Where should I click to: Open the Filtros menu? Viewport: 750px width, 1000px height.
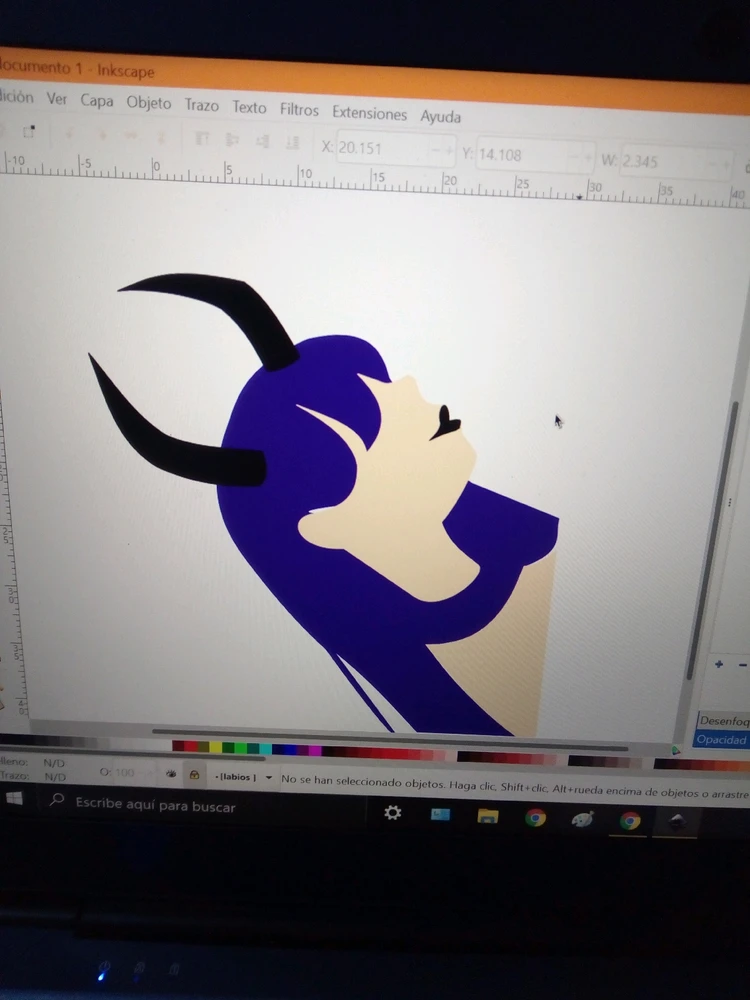point(299,110)
